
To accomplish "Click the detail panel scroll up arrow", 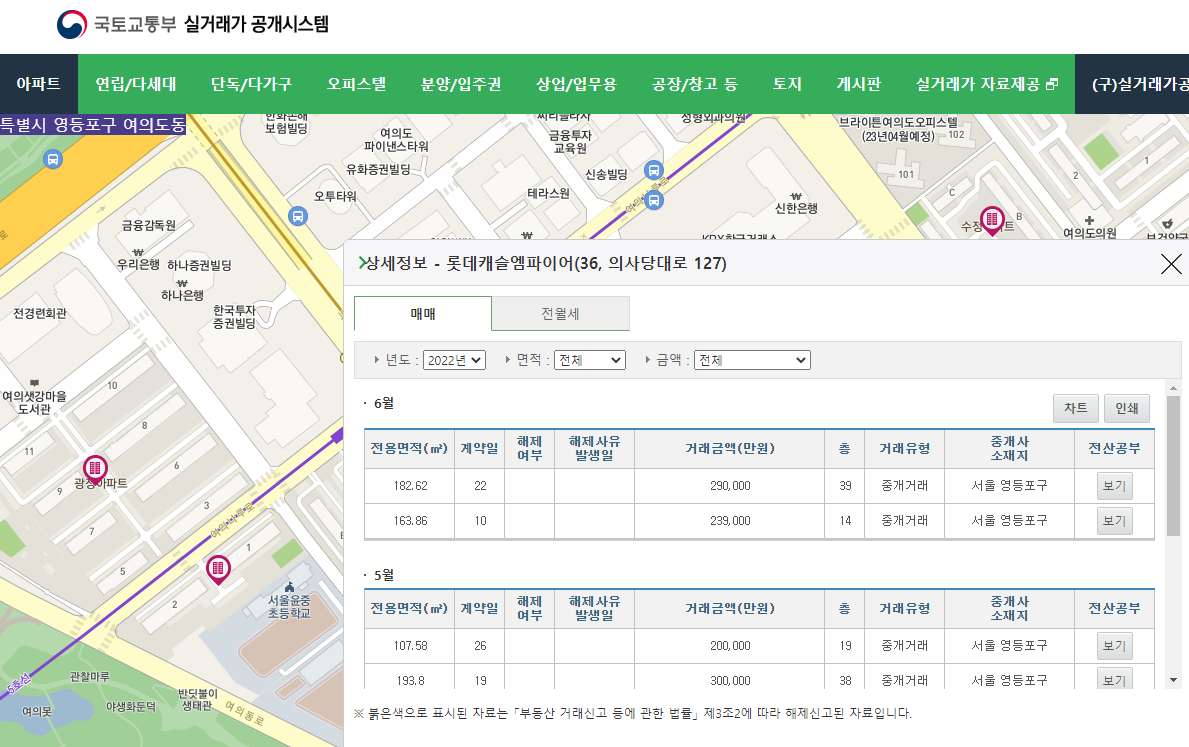I will point(1173,388).
